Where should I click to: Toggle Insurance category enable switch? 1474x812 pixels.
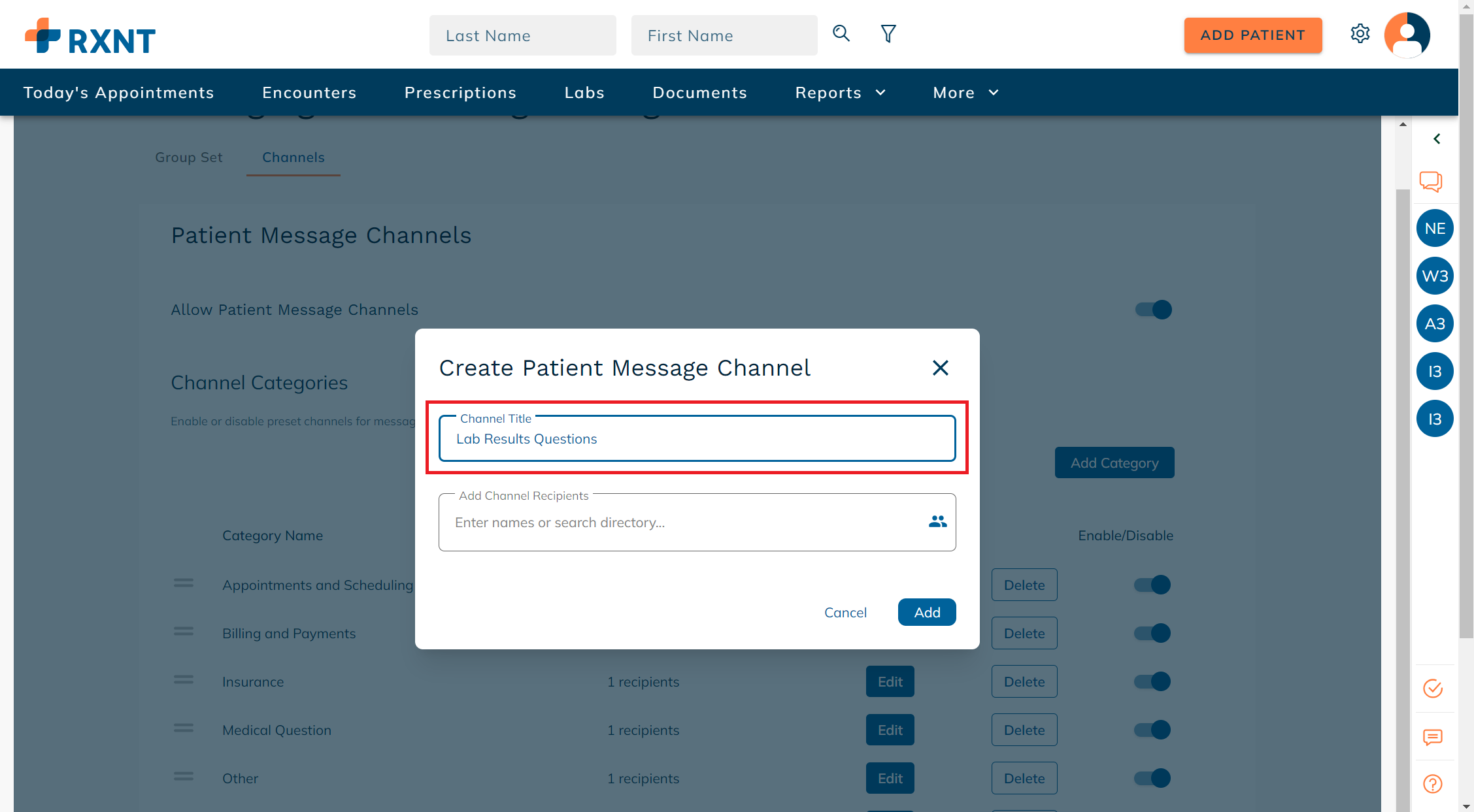(x=1152, y=681)
